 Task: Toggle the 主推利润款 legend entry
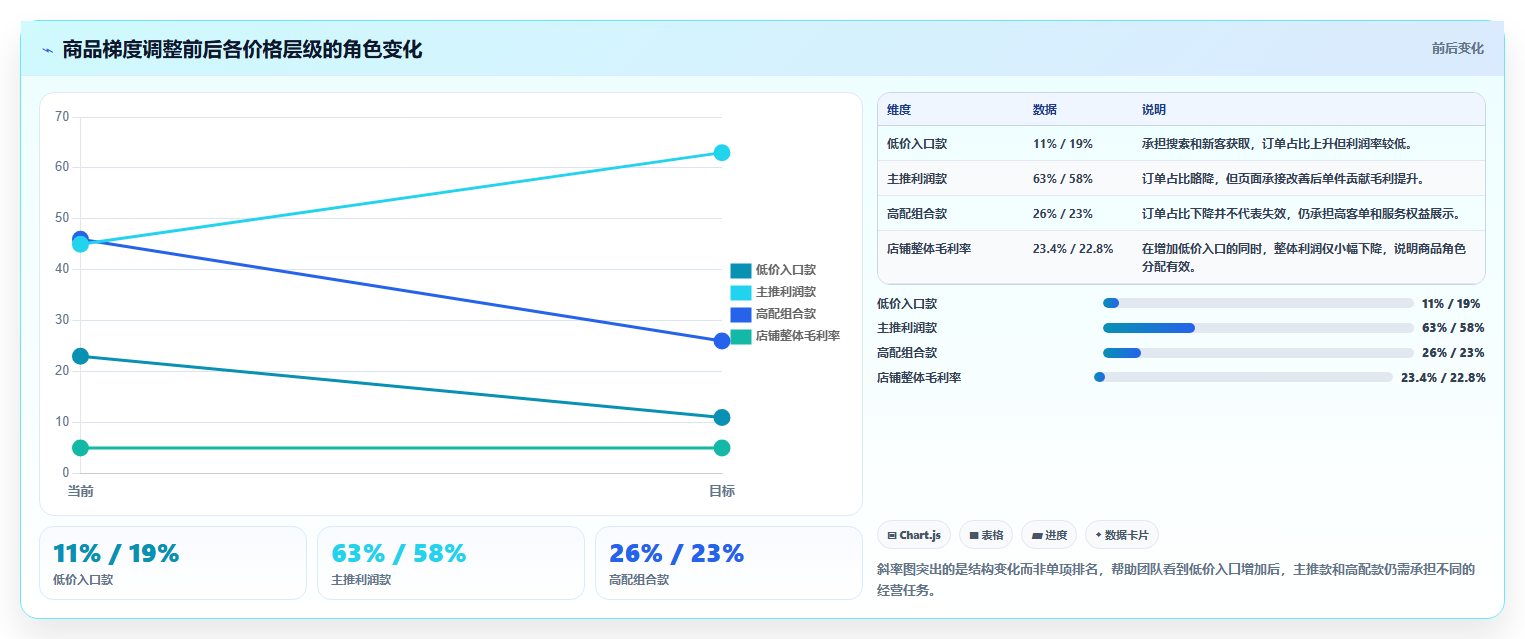point(773,292)
